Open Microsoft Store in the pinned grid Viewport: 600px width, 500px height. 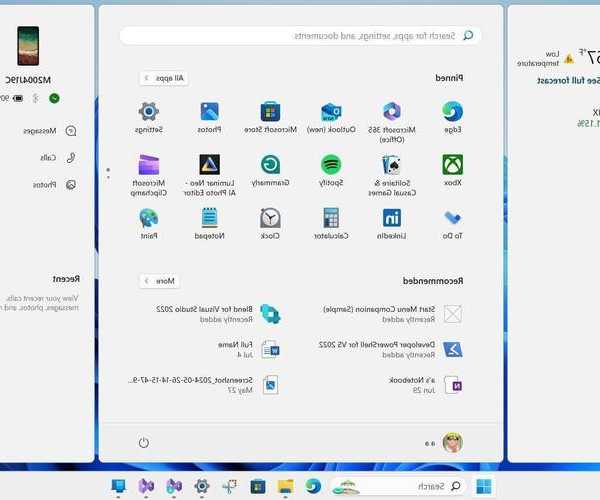click(271, 117)
